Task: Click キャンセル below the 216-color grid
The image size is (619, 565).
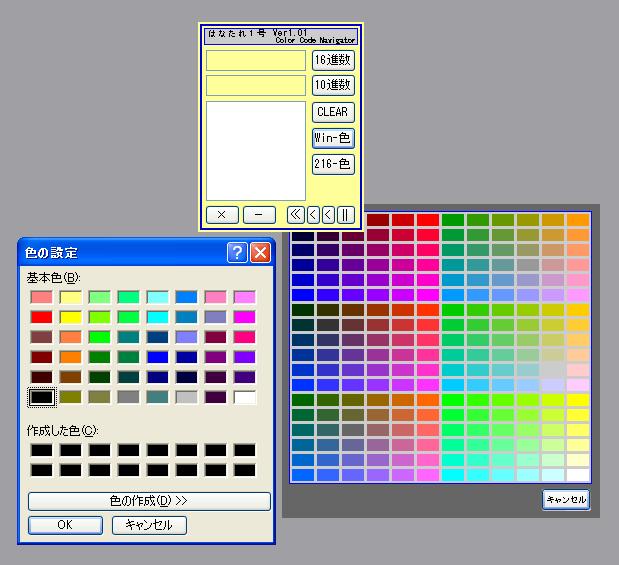Action: point(566,500)
